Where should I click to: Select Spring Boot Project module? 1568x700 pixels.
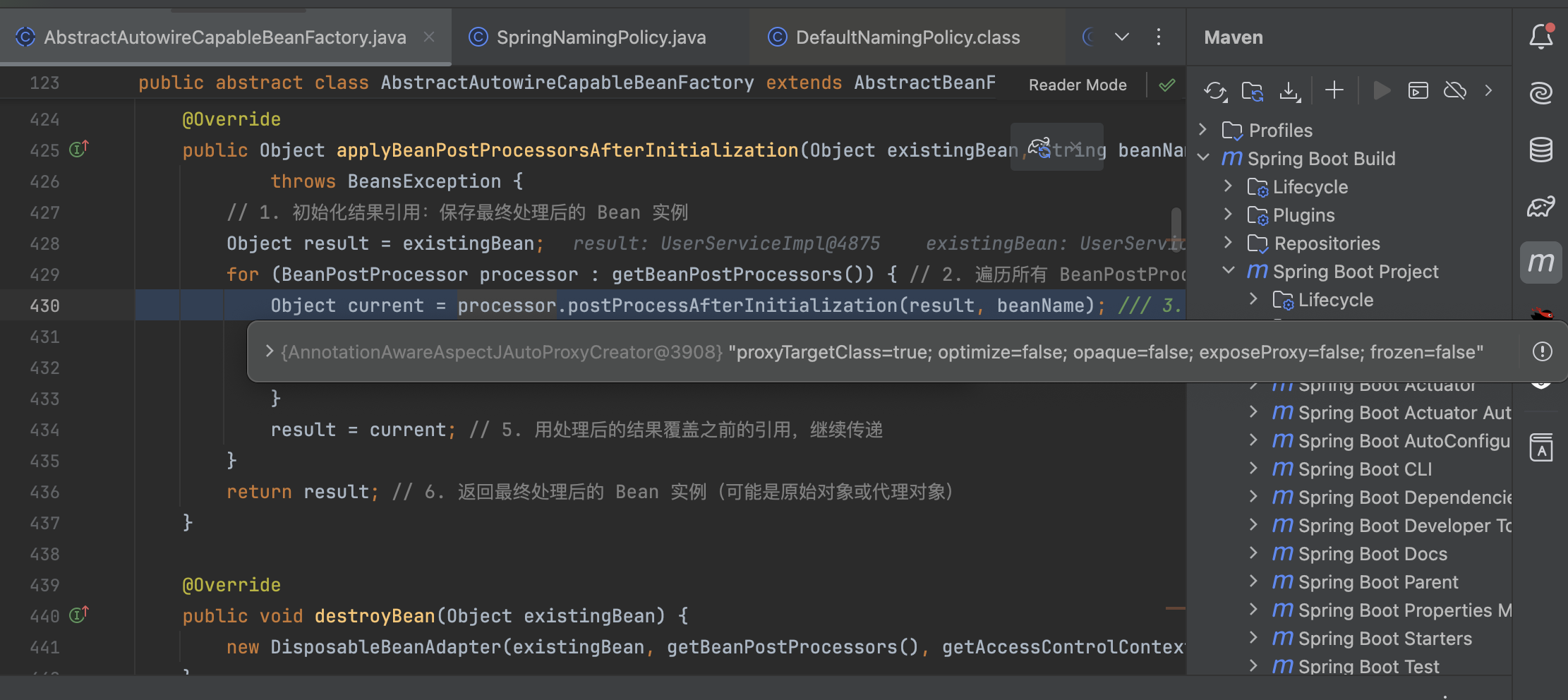click(x=1355, y=272)
